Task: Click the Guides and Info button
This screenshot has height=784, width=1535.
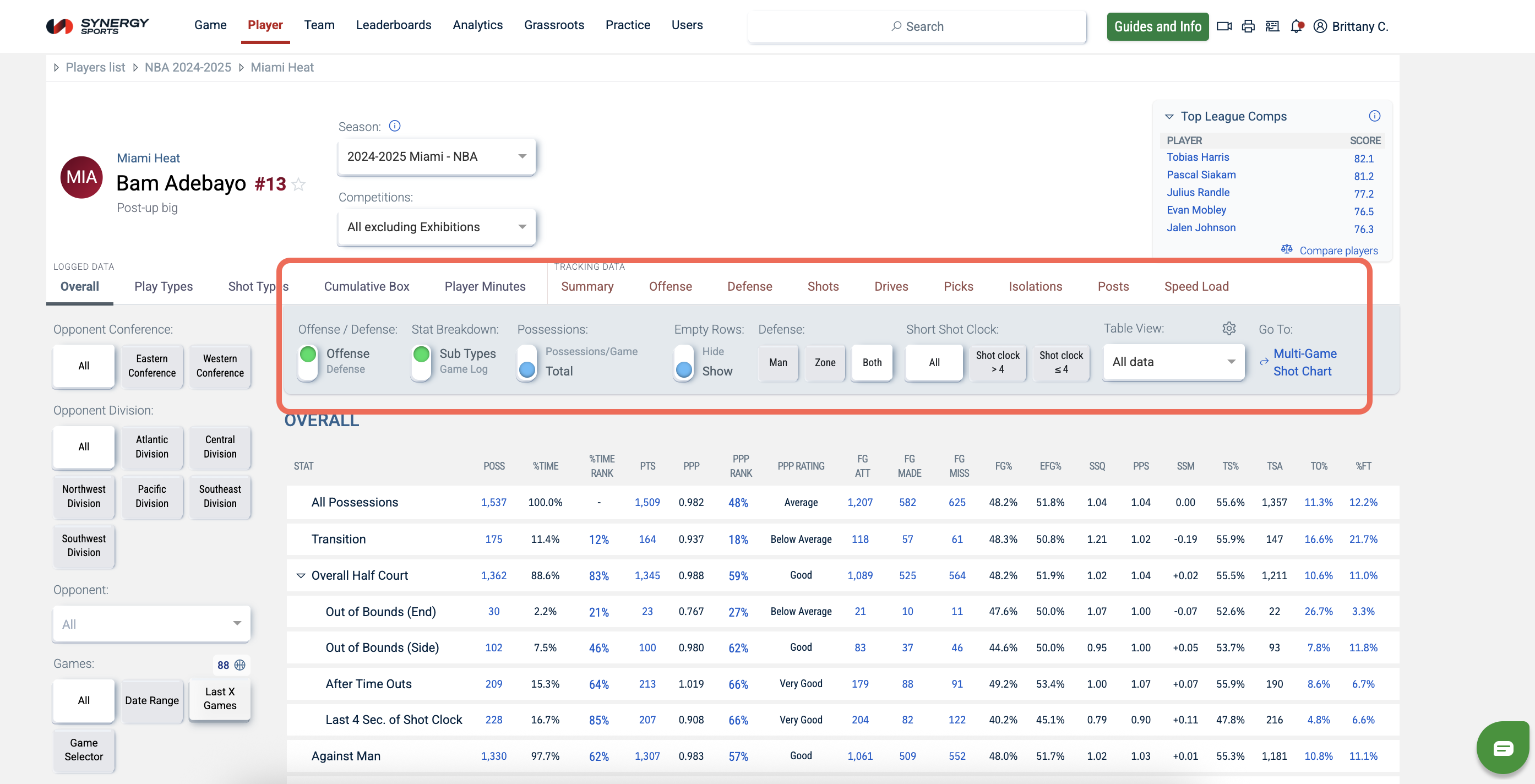Action: [1157, 26]
